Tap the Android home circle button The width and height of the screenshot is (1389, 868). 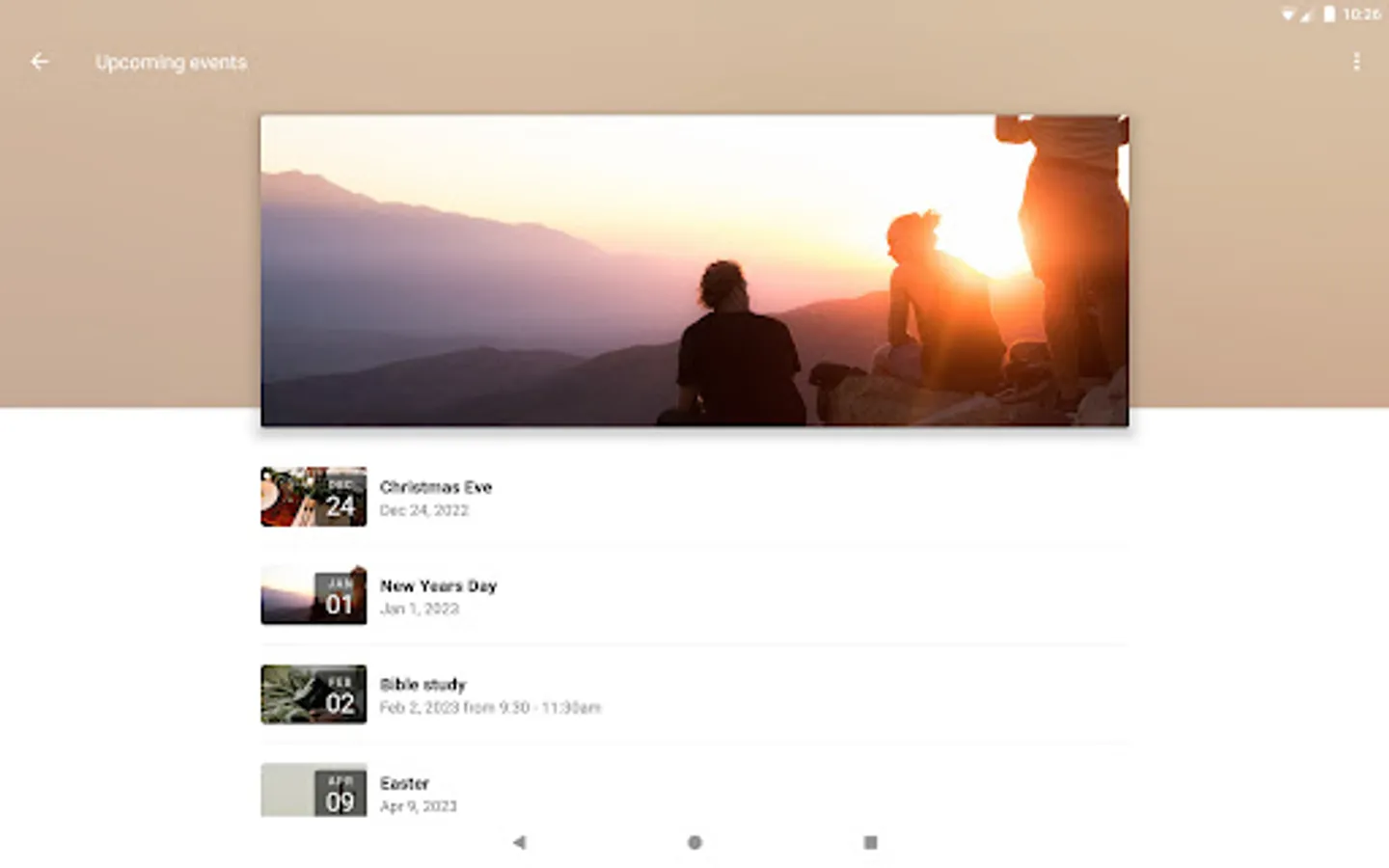point(694,842)
